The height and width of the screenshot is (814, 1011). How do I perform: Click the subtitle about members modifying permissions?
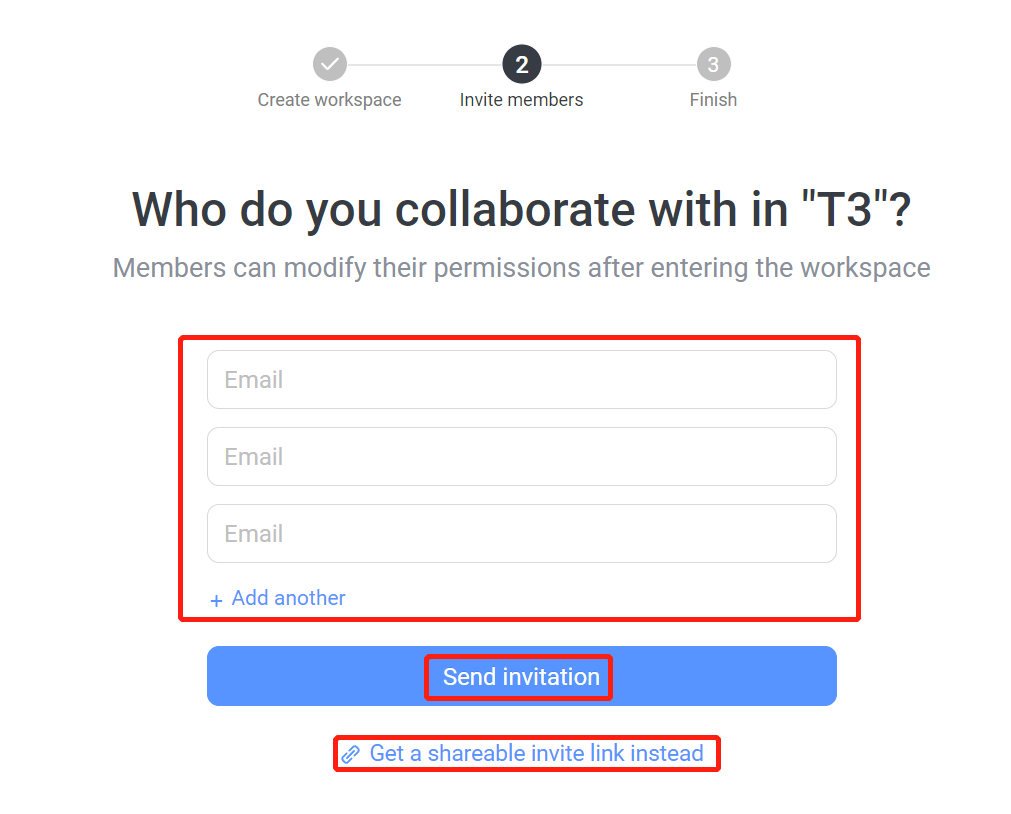(x=522, y=268)
